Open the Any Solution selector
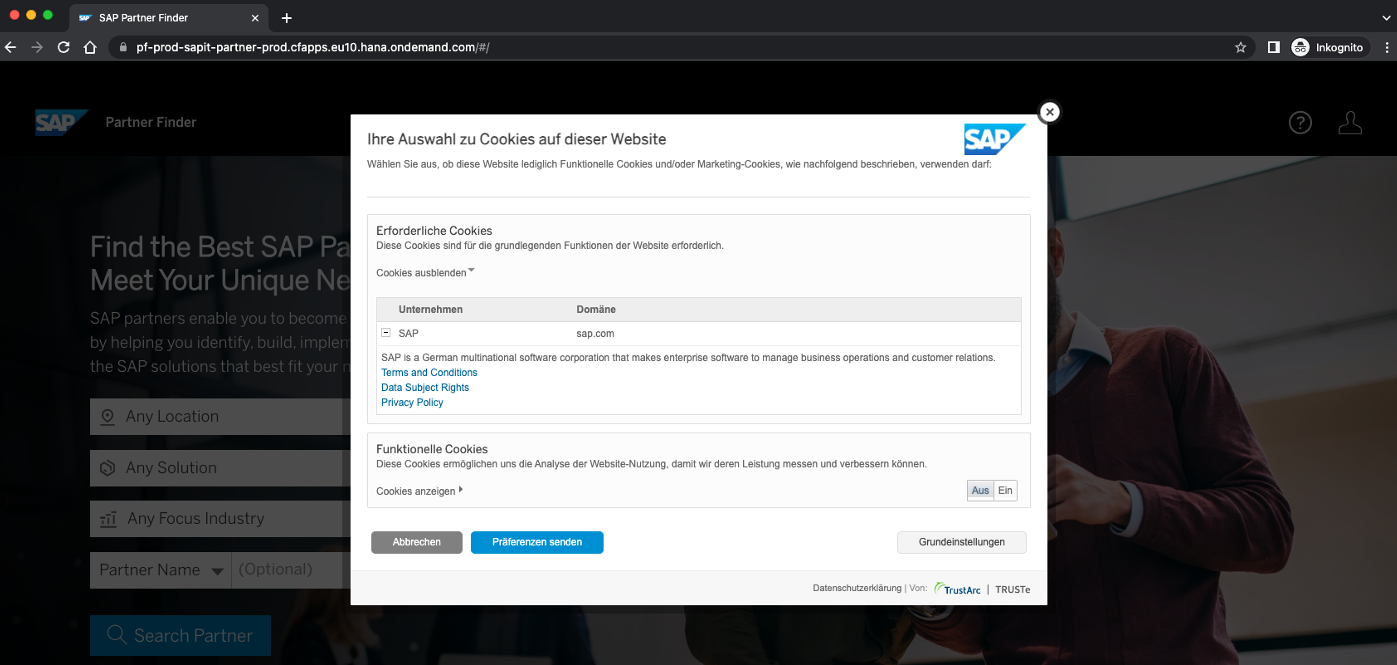 [x=220, y=468]
